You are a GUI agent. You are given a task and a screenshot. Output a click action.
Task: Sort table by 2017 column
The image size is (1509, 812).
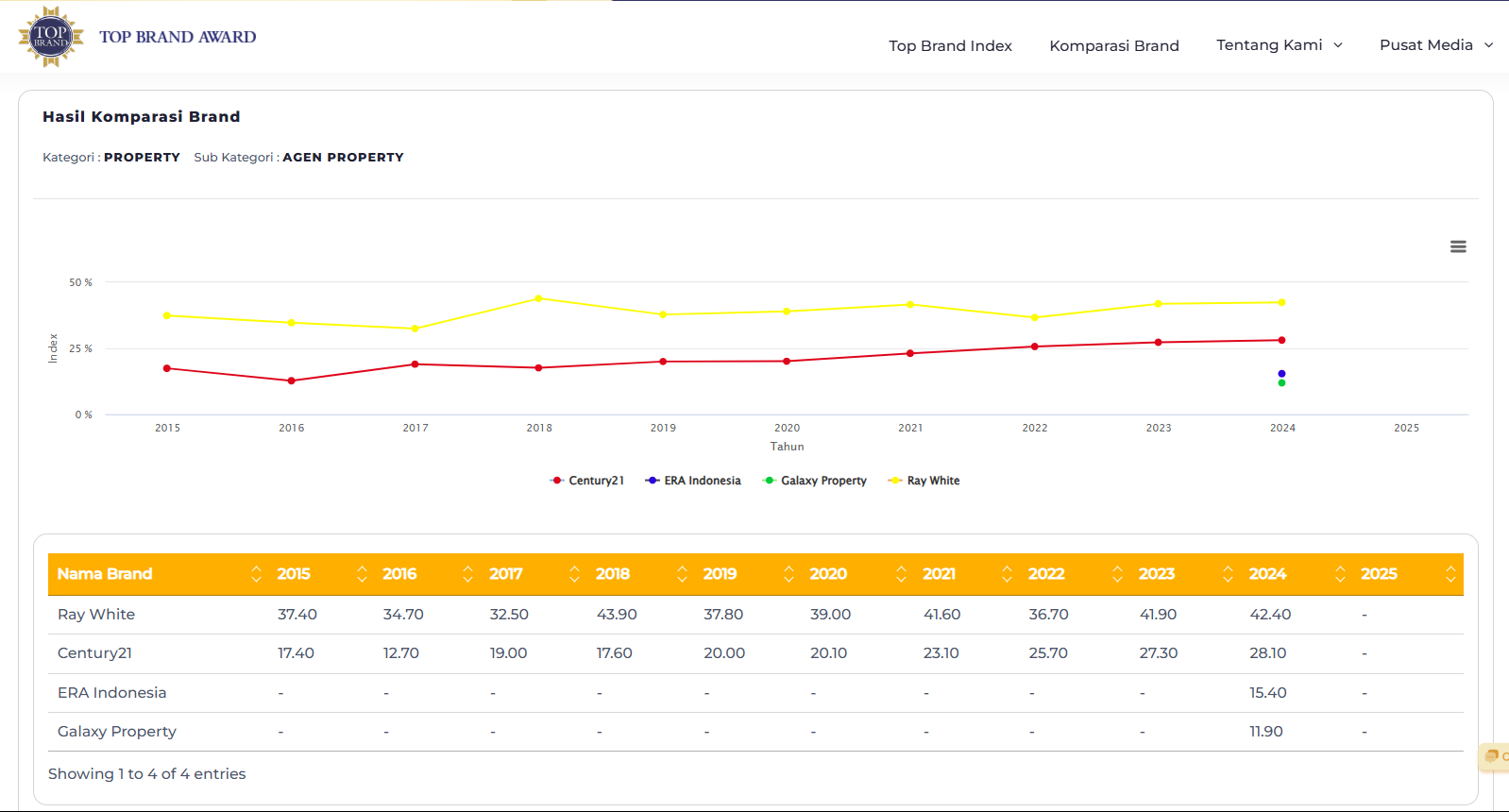(533, 574)
